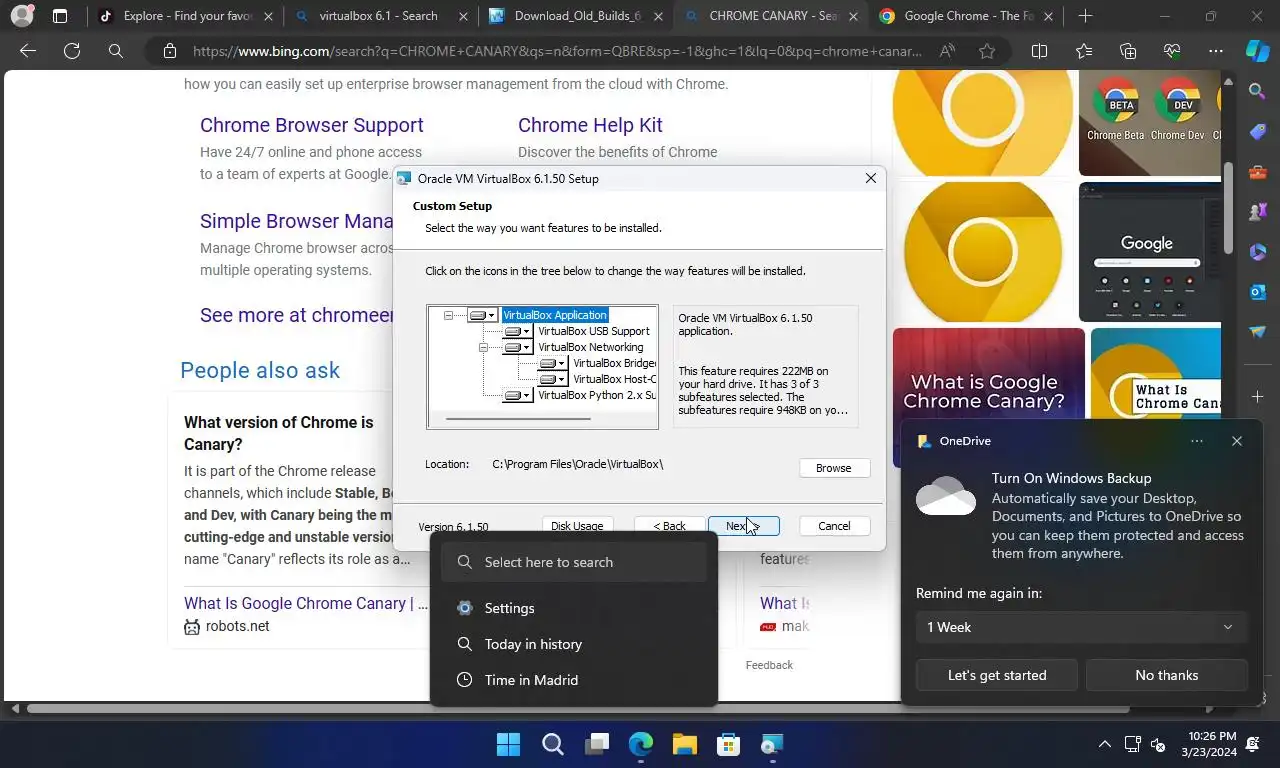The width and height of the screenshot is (1280, 768).
Task: Open Browser essentials heart icon
Action: pos(1172,51)
